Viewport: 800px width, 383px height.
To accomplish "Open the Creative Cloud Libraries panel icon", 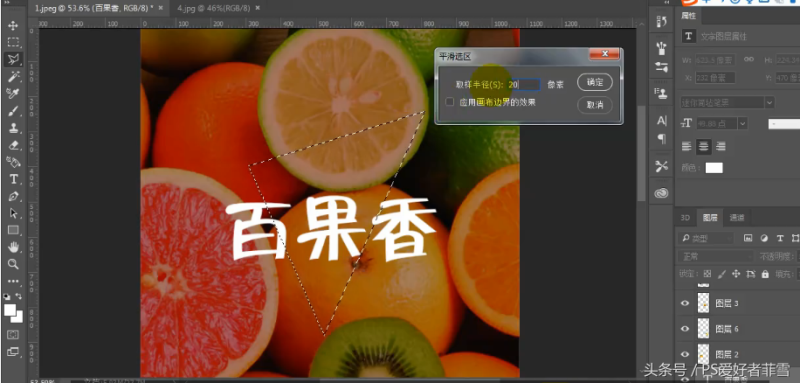I will [662, 193].
